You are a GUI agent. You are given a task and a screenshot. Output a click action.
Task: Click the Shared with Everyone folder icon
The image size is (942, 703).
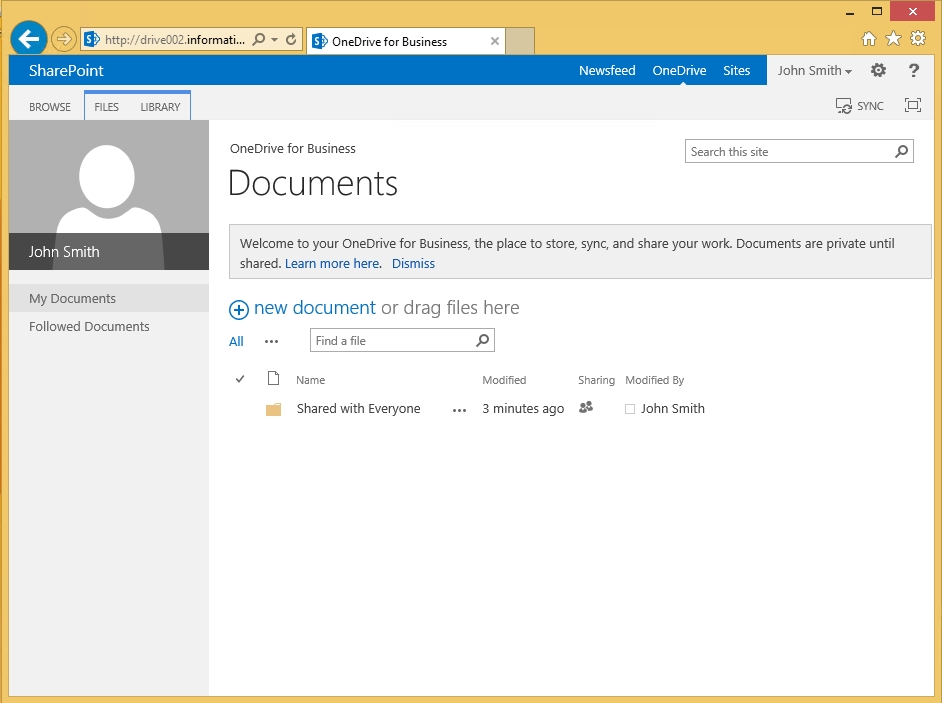[273, 409]
